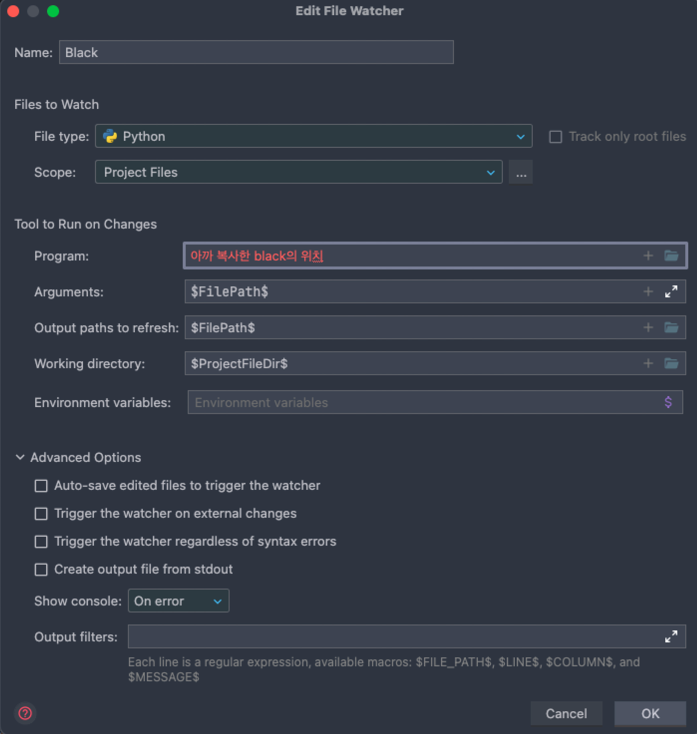Expand the Arguments field editor
697x734 pixels.
tap(671, 292)
